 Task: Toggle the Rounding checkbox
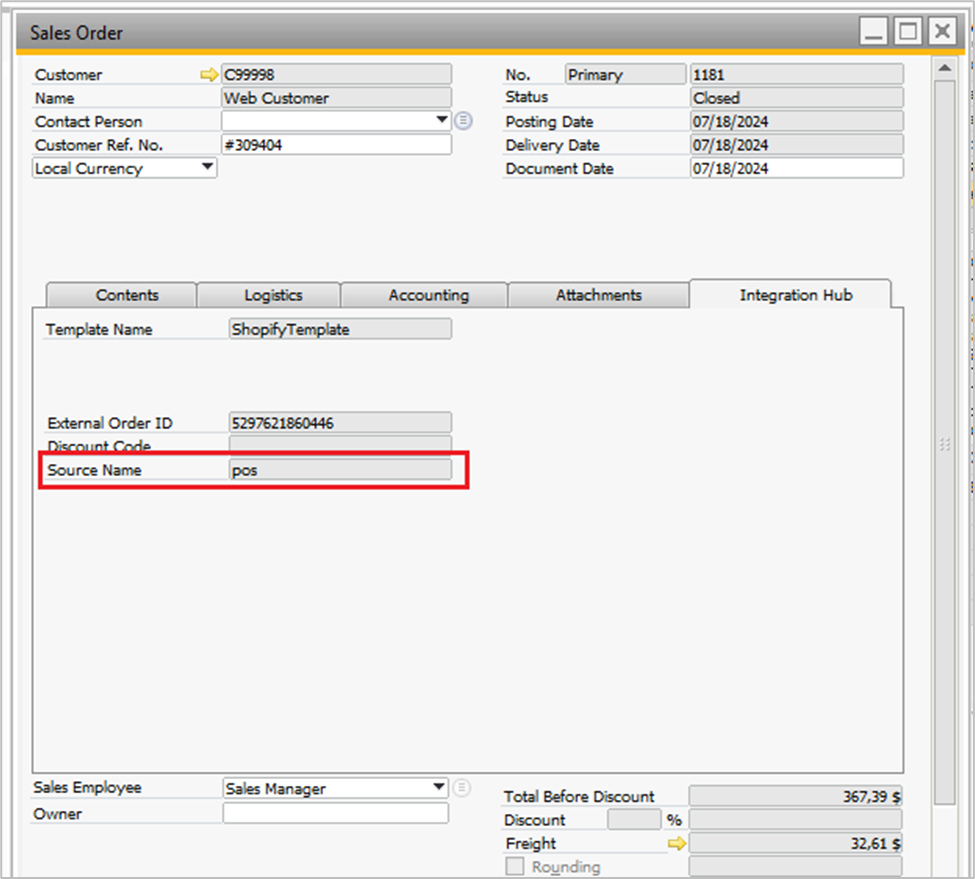click(x=515, y=867)
